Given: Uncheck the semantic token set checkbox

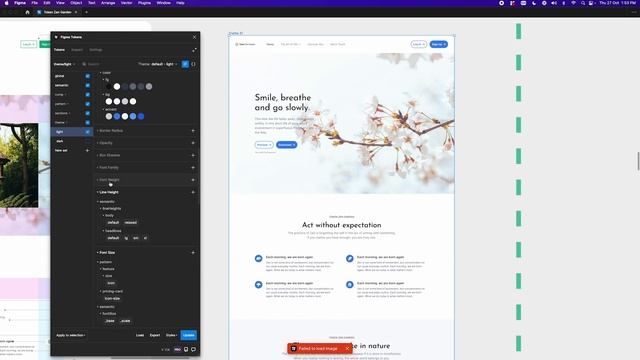Looking at the screenshot, I should click(87, 85).
